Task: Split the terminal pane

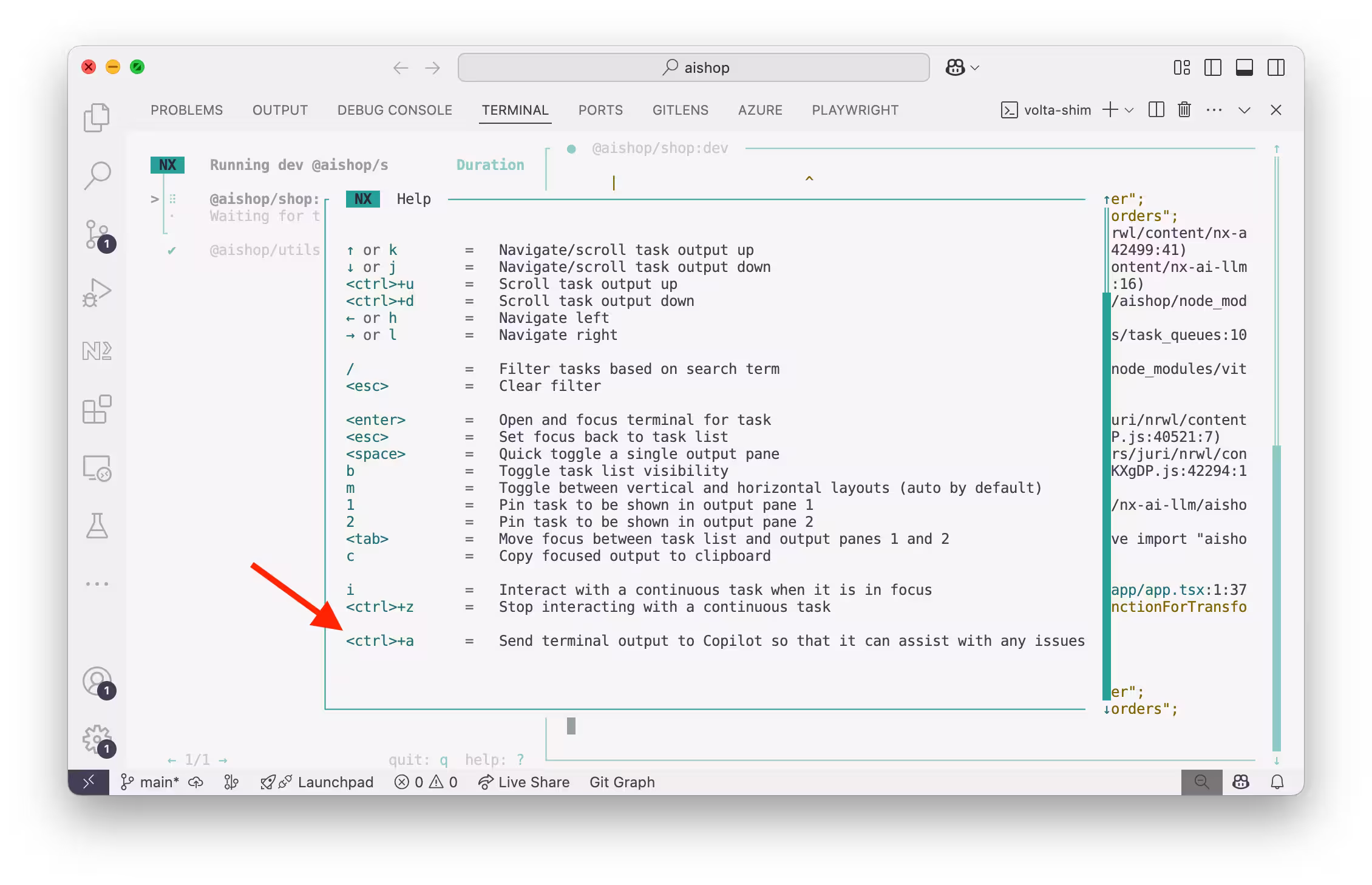Action: point(1156,110)
